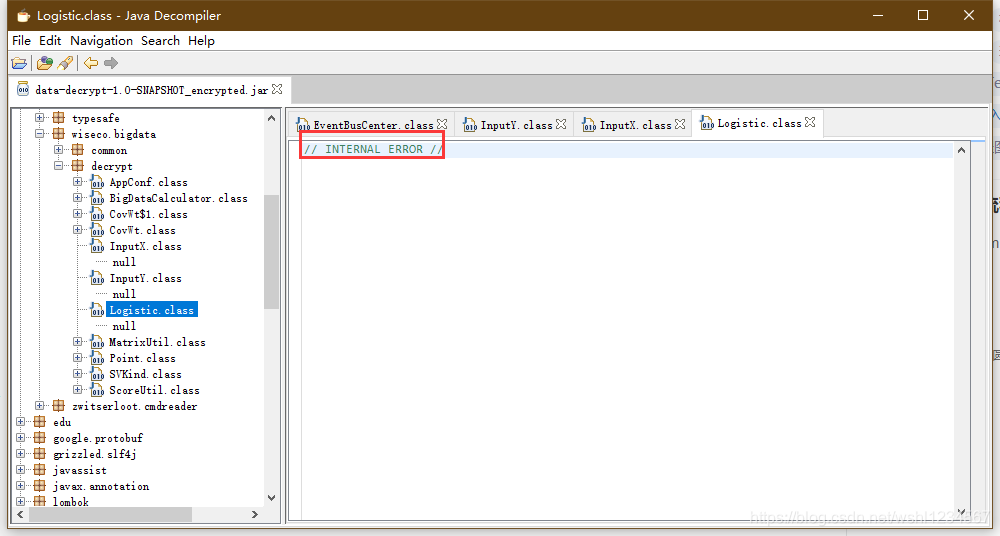This screenshot has height=536, width=1000.
Task: Expand the javassist package node
Action: tap(20, 470)
